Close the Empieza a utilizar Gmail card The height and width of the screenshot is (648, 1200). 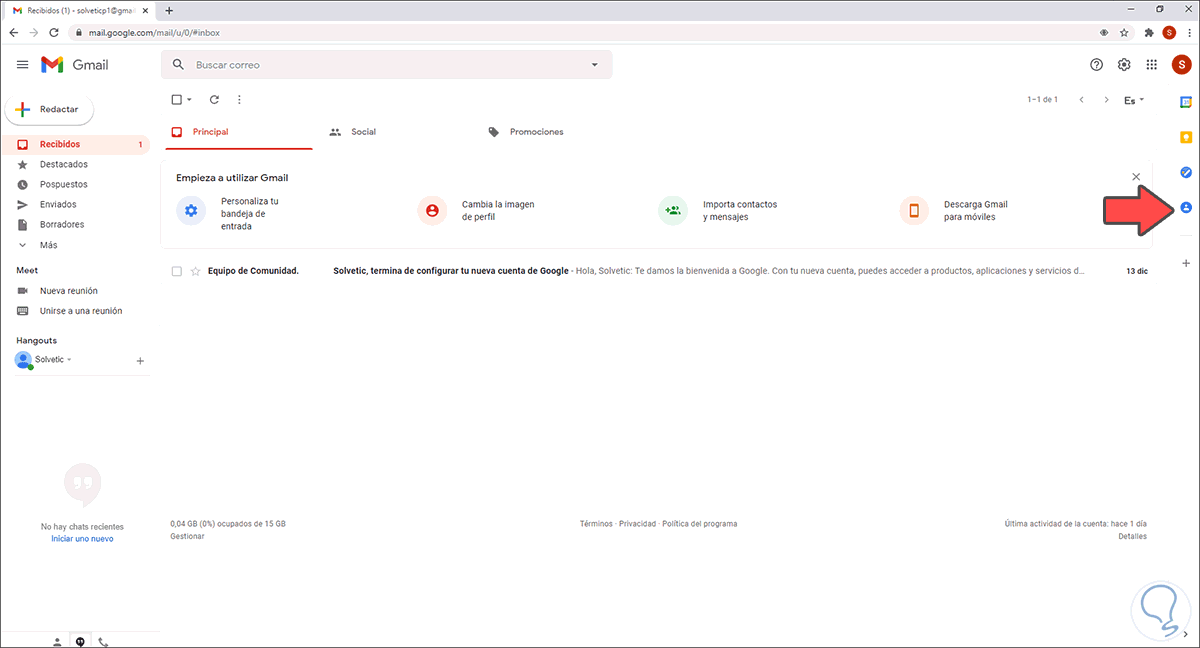point(1136,177)
